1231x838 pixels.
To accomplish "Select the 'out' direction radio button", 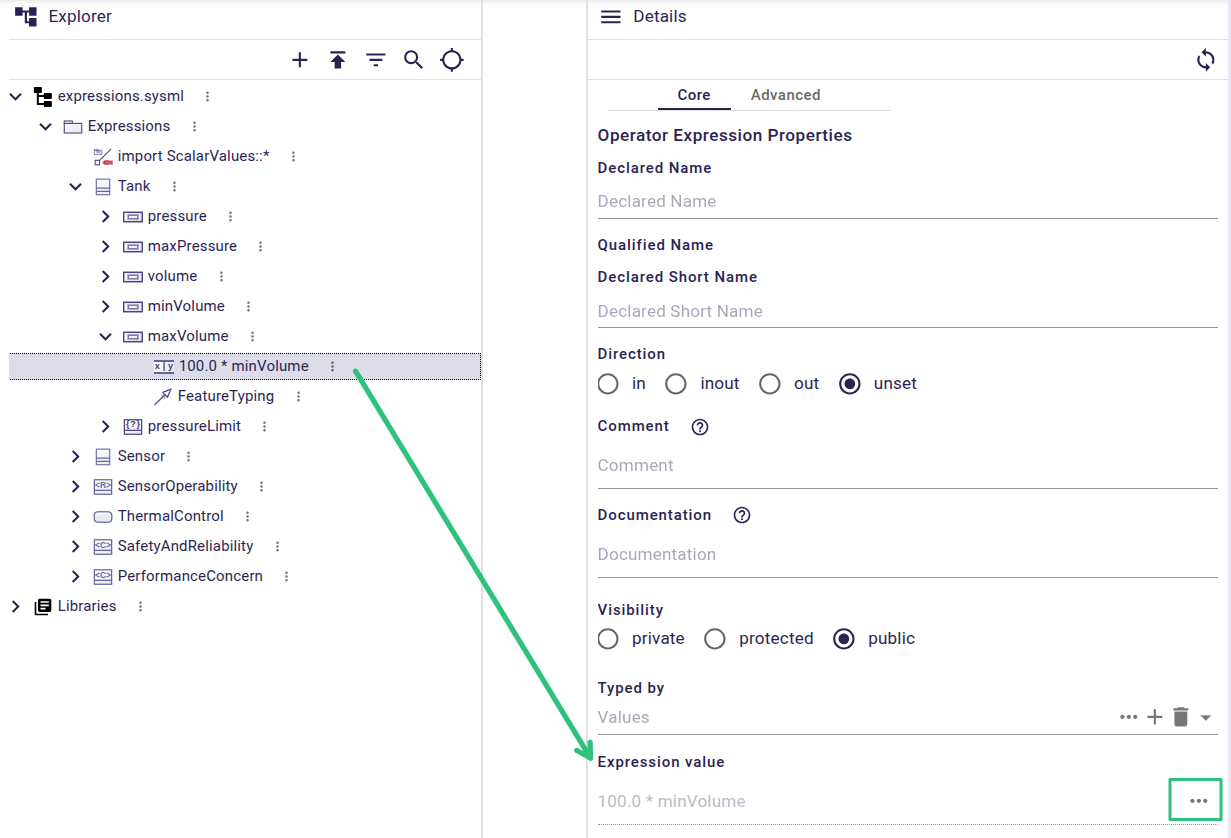I will (x=770, y=384).
